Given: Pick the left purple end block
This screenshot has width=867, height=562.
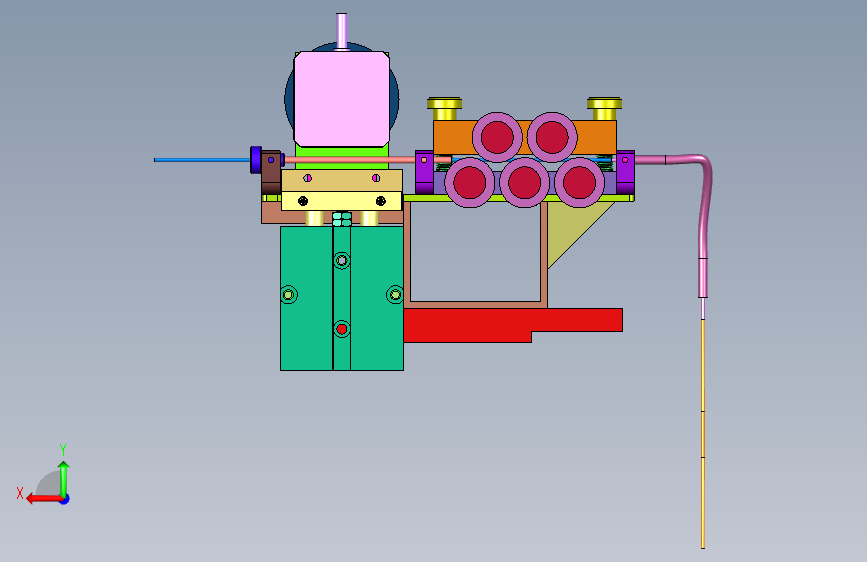Looking at the screenshot, I should point(424,172).
